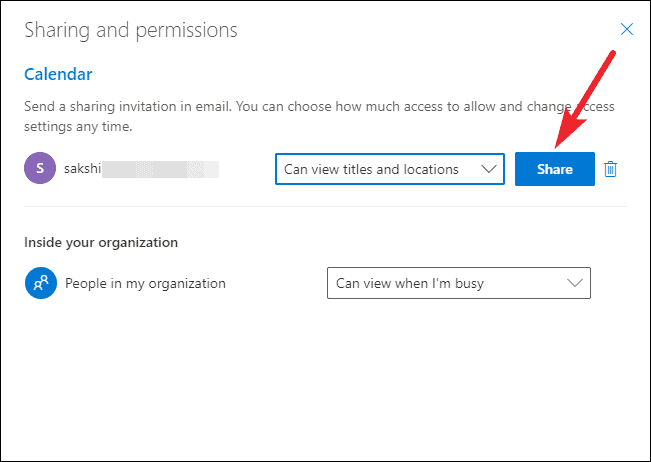Click the Share button
The image size is (651, 462).
coord(554,169)
